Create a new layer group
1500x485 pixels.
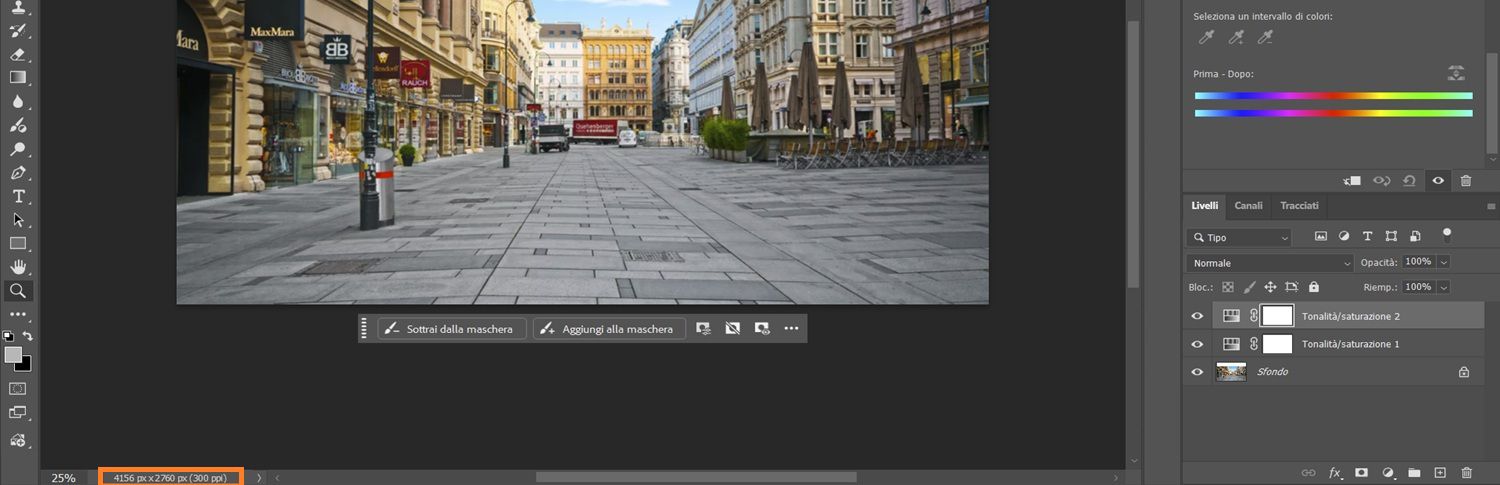click(x=1414, y=472)
